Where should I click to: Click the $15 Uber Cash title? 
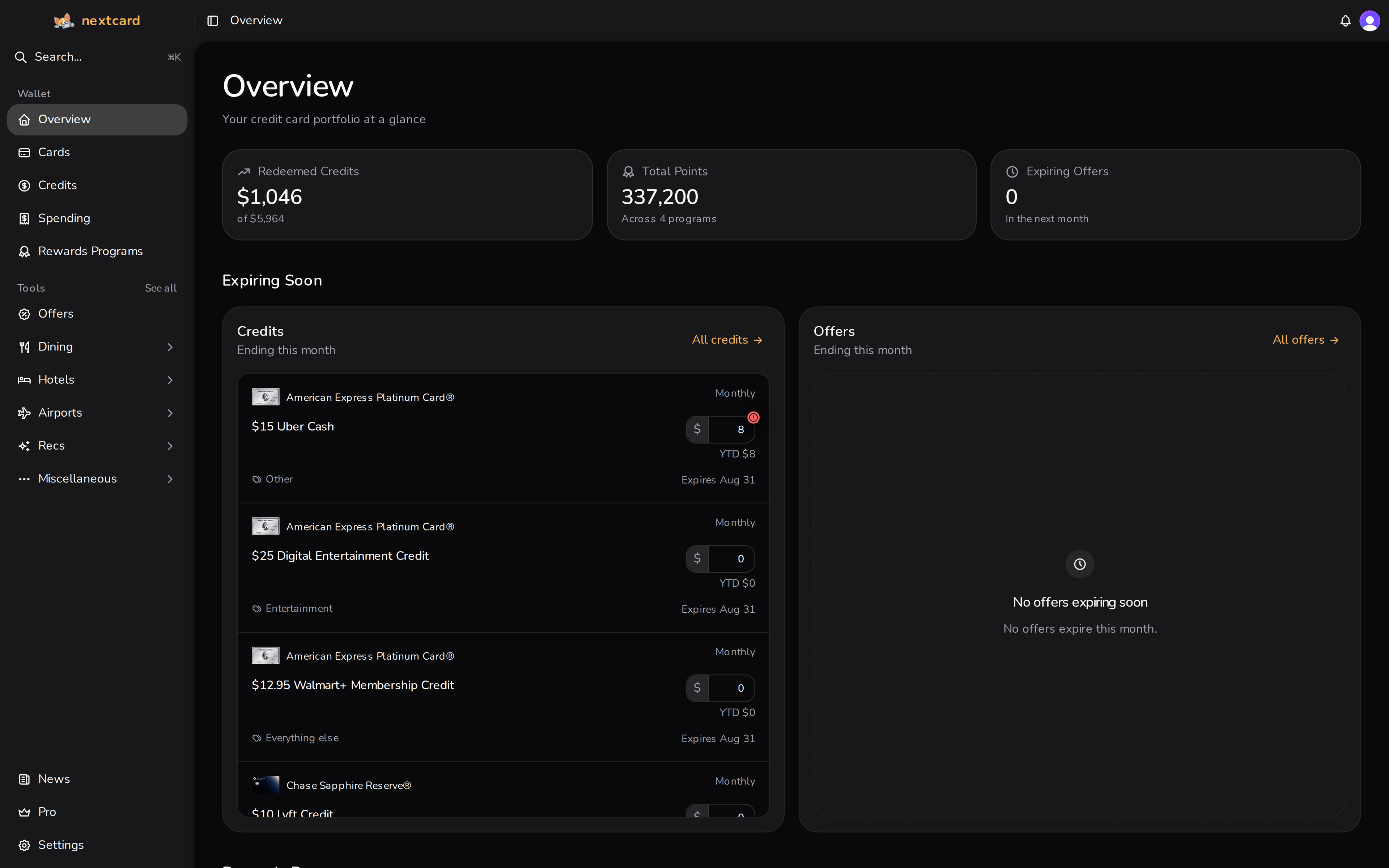293,426
